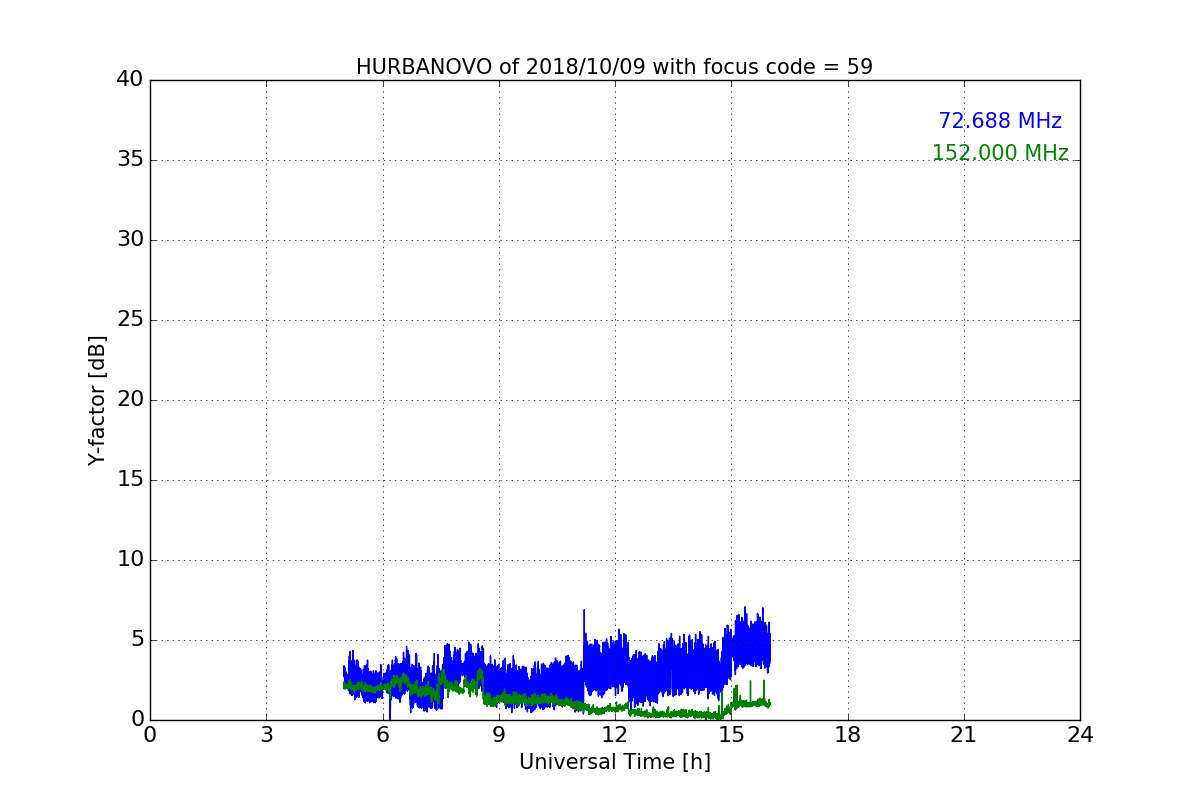Select the blue 72.688 MHz legend label
1200x800 pixels.
(1000, 121)
